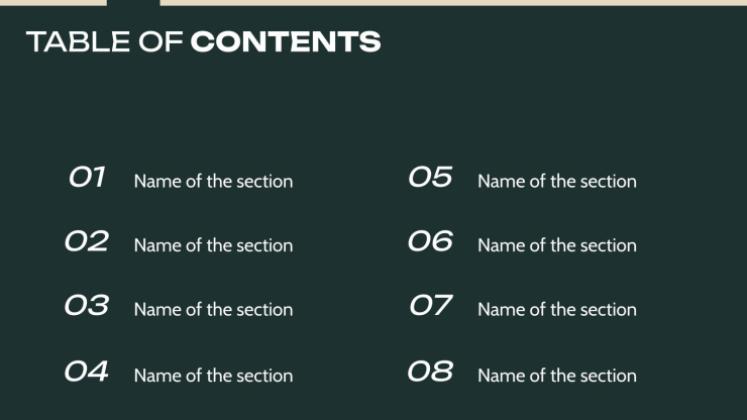
Task: Select the 08 section number
Action: (431, 372)
